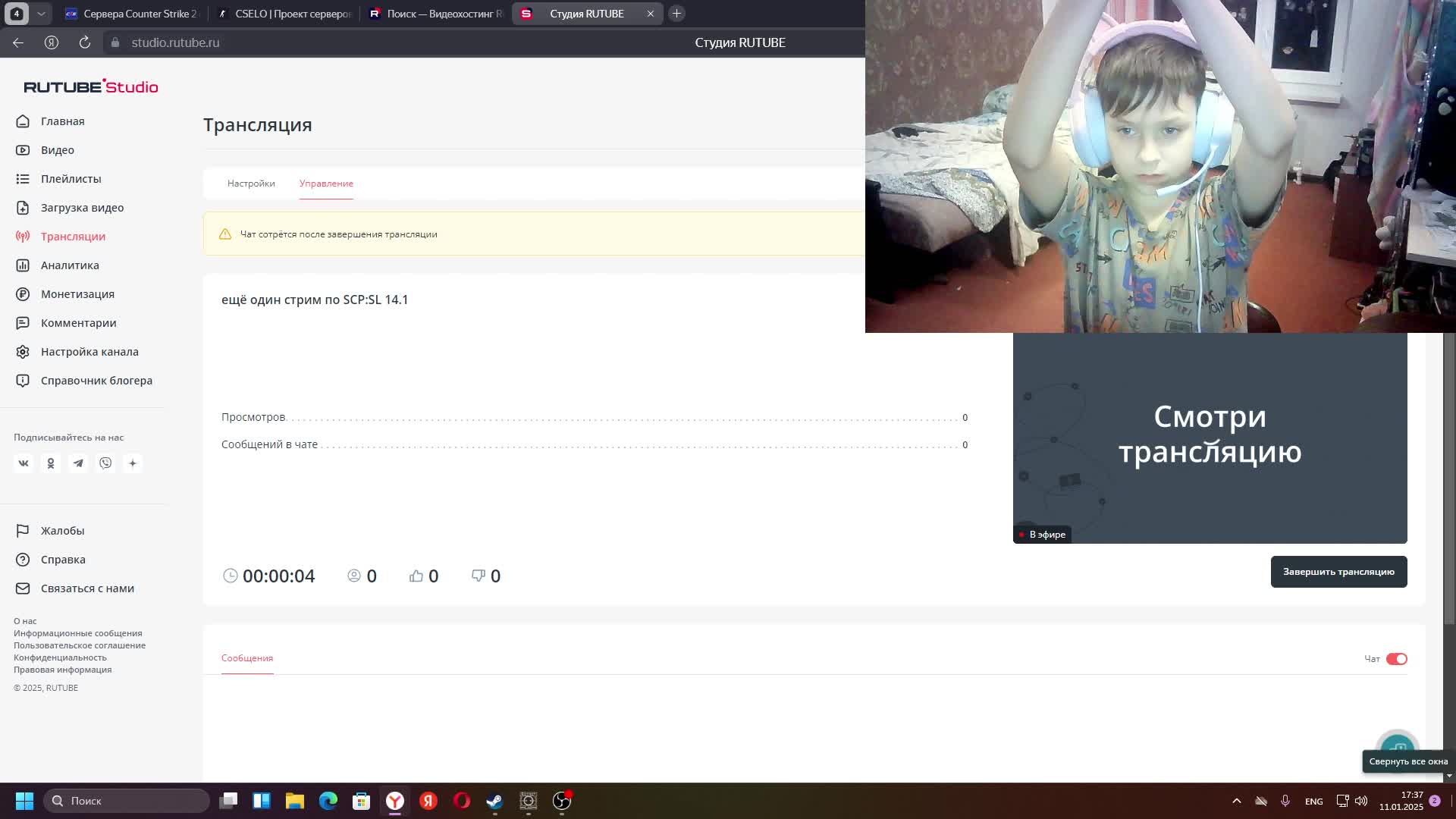Open Правовая информация link
This screenshot has width=1456, height=819.
[62, 670]
